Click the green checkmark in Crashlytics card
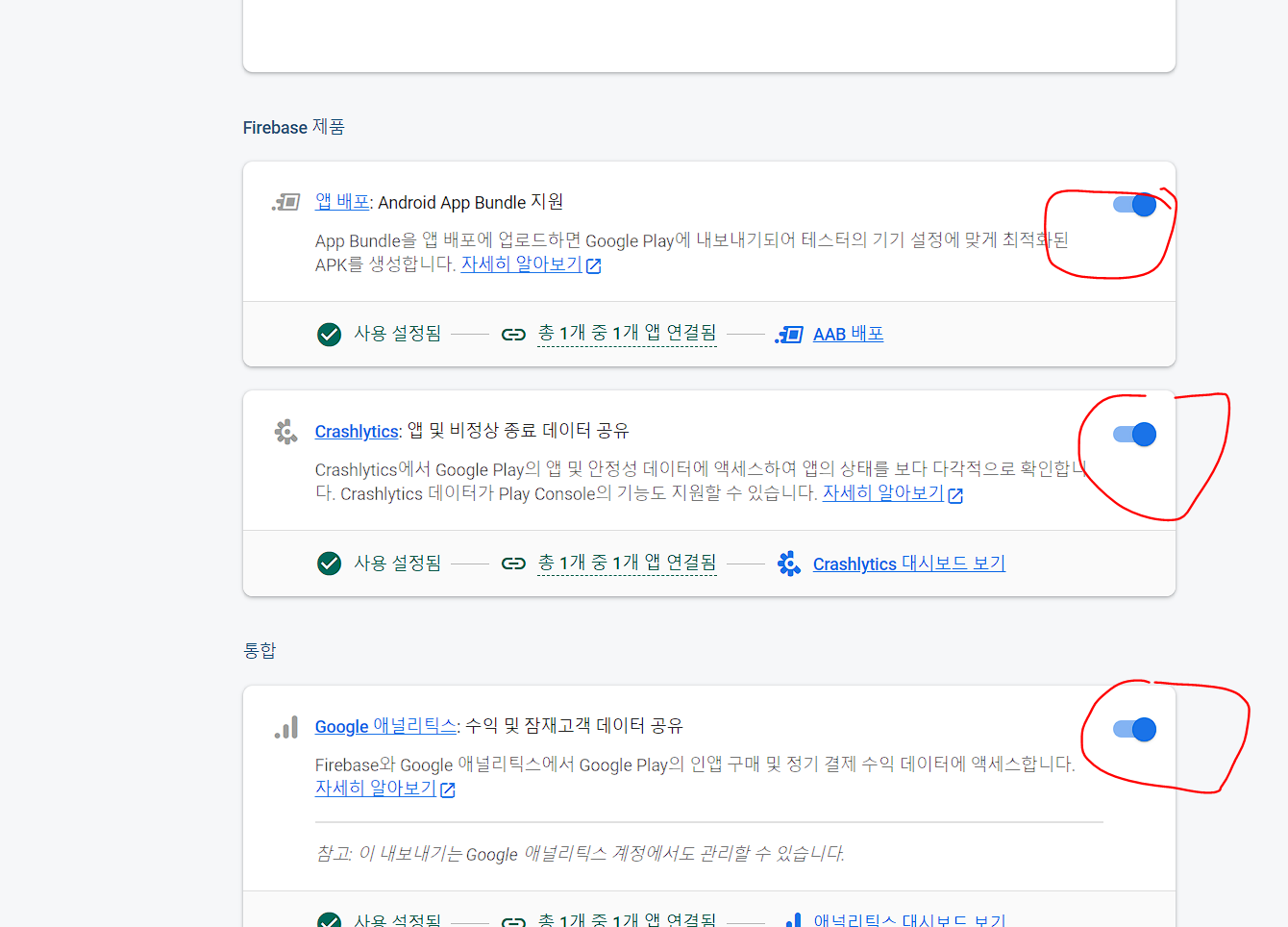Viewport: 1288px width, 927px height. (x=329, y=563)
